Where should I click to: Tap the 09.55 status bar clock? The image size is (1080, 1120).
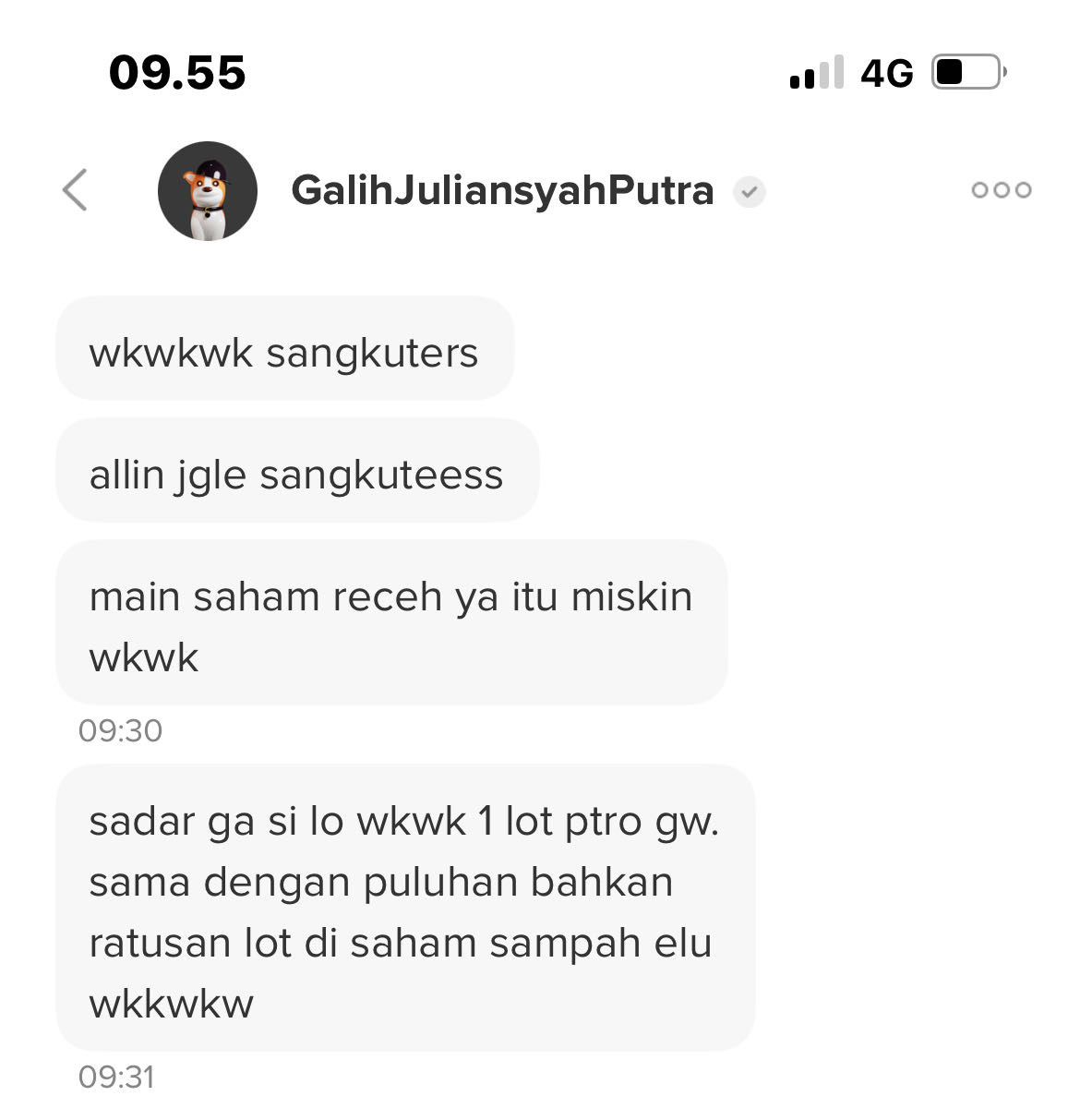(177, 73)
